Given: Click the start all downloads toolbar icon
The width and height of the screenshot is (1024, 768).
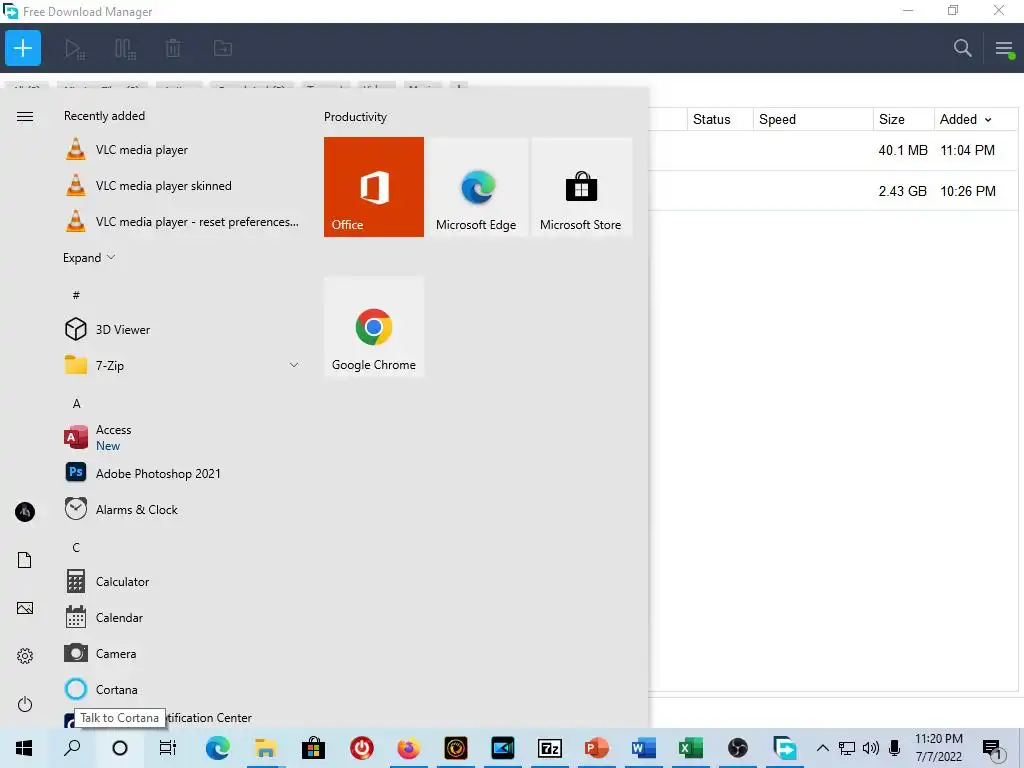Looking at the screenshot, I should [x=74, y=48].
